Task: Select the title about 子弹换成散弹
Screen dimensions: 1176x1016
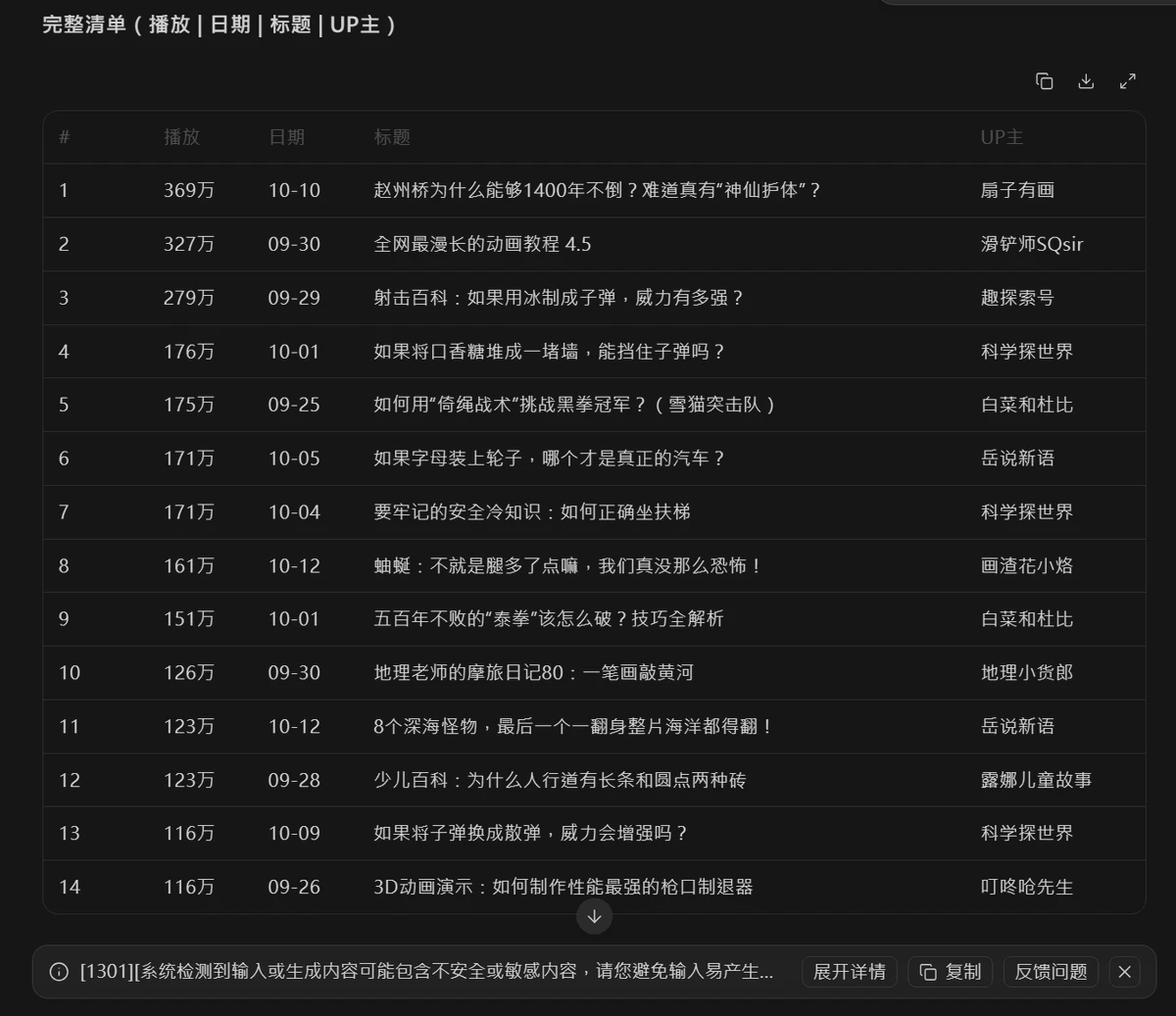Action: click(530, 834)
